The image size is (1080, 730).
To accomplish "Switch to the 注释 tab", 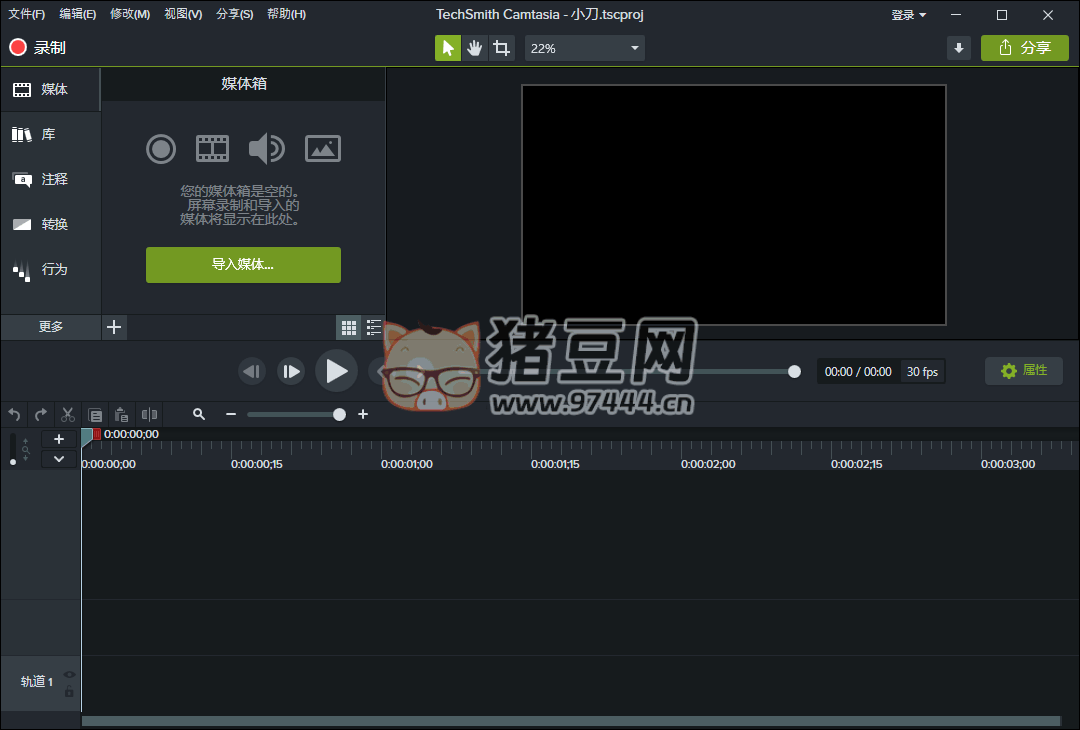I will 51,180.
